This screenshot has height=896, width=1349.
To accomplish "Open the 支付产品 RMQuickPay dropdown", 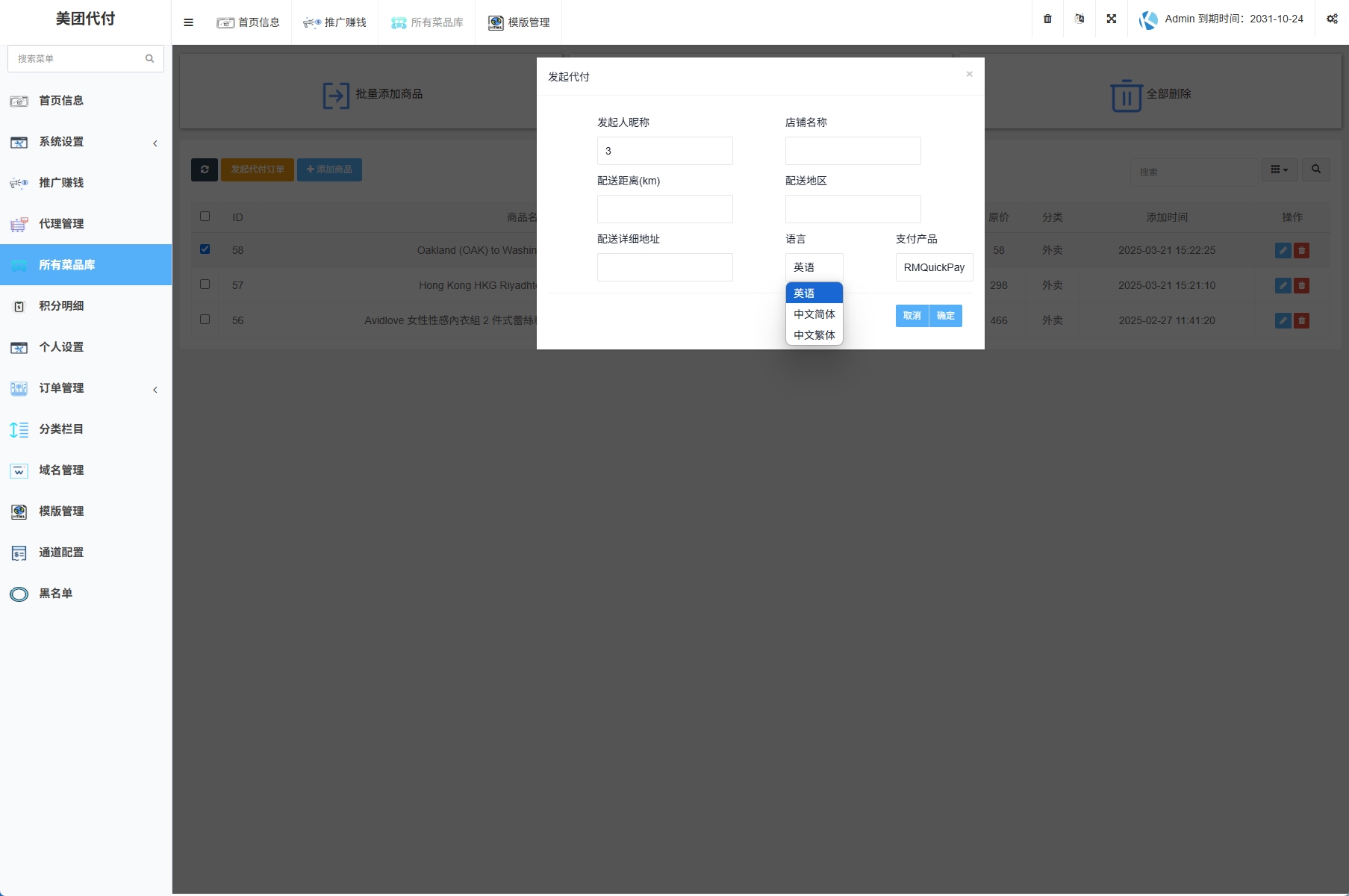I will [933, 267].
